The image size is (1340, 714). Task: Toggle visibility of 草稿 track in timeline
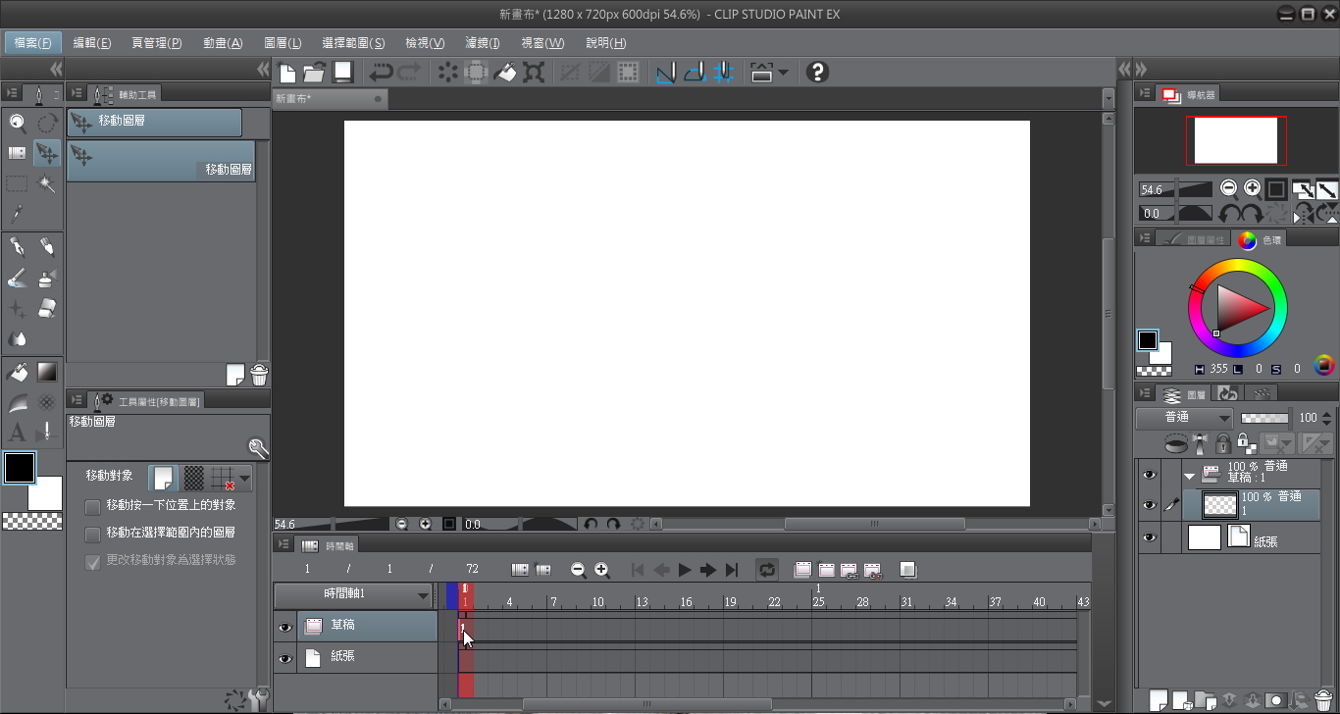(285, 627)
